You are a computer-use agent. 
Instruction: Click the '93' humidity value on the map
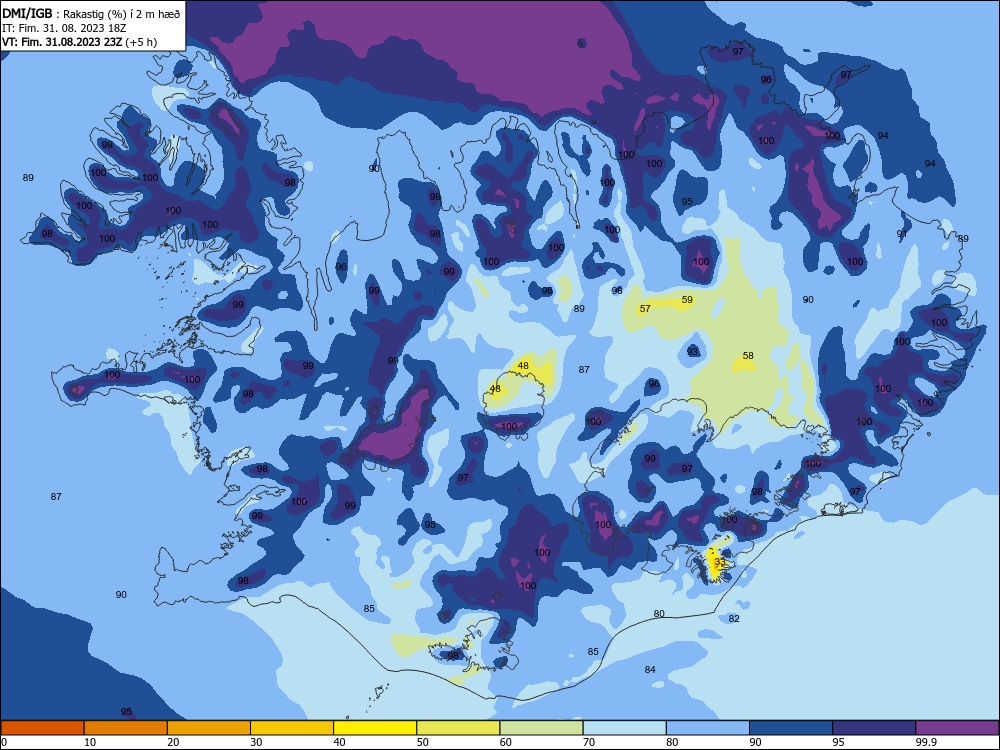[693, 351]
